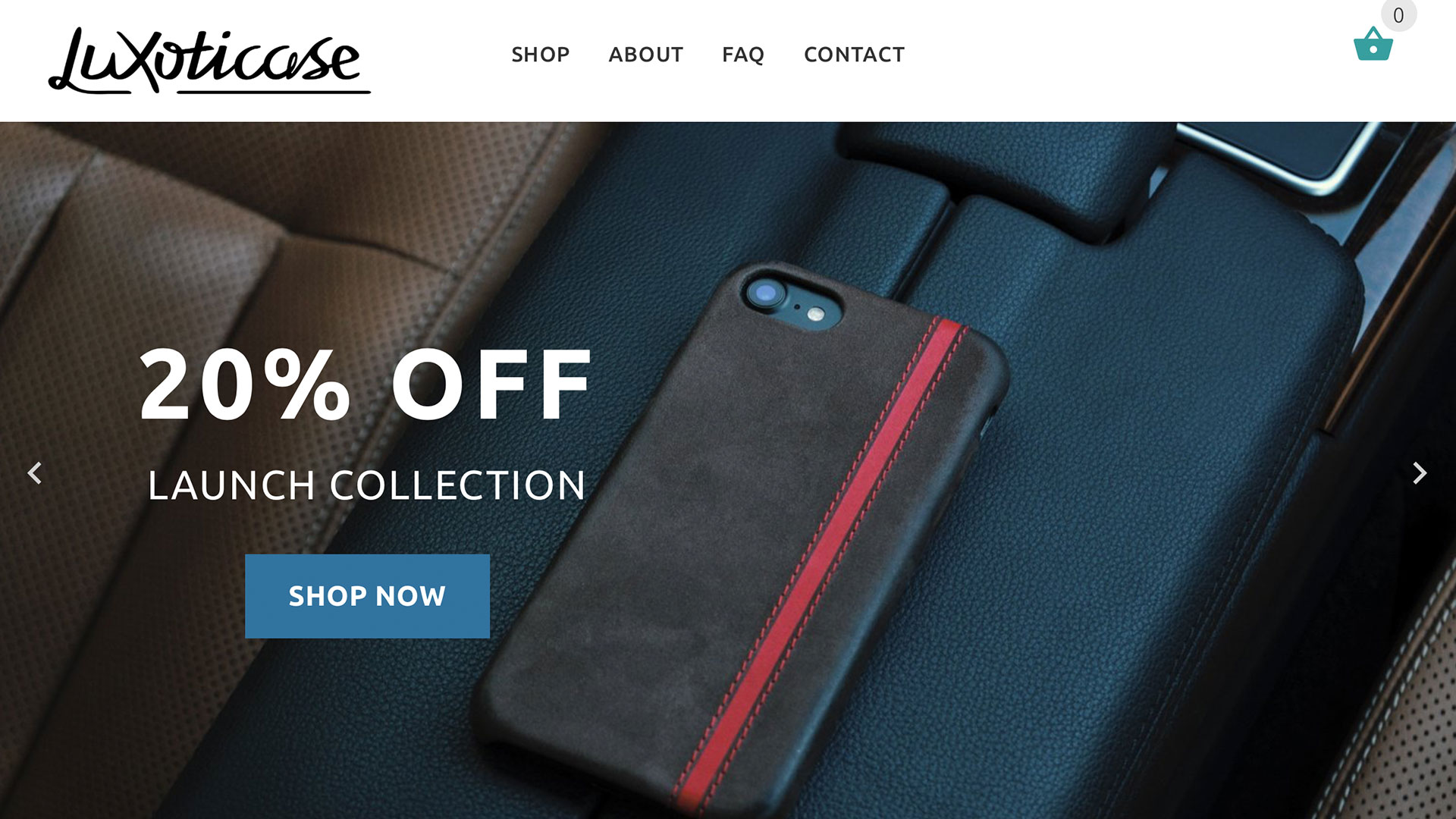Click the underline beneath the Luxoticase logo

tap(275, 92)
